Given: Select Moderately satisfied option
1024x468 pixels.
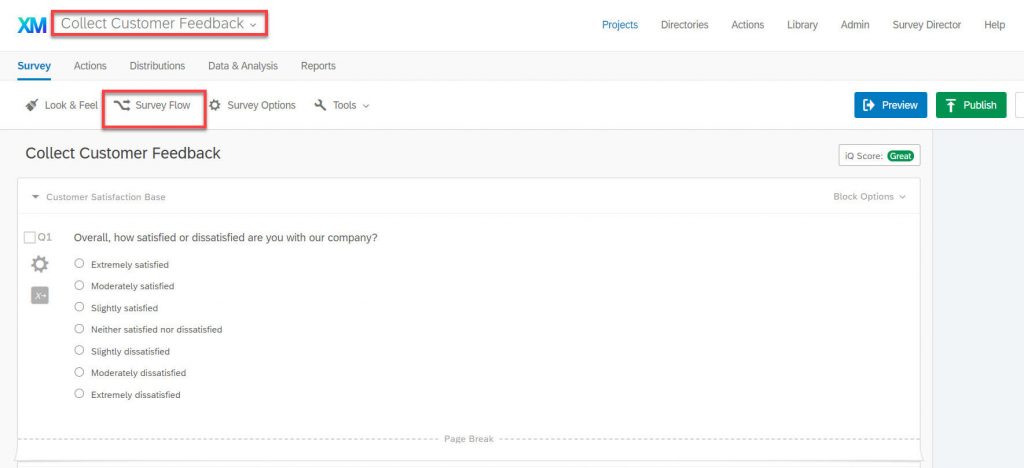Looking at the screenshot, I should click(79, 285).
